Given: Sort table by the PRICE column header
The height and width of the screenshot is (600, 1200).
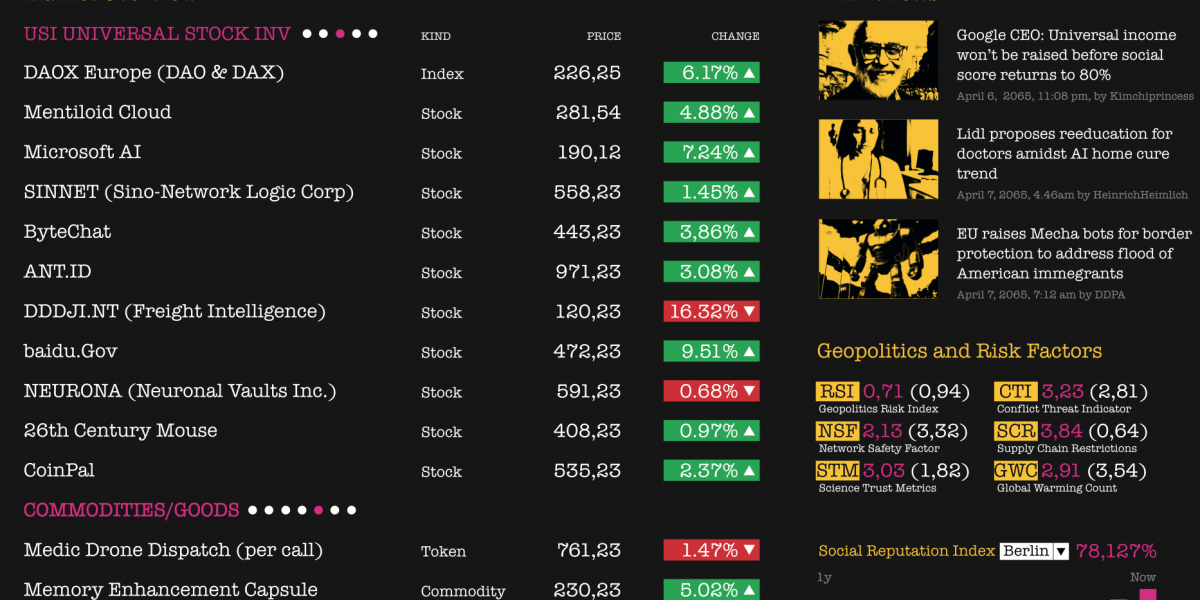Looking at the screenshot, I should pos(603,36).
